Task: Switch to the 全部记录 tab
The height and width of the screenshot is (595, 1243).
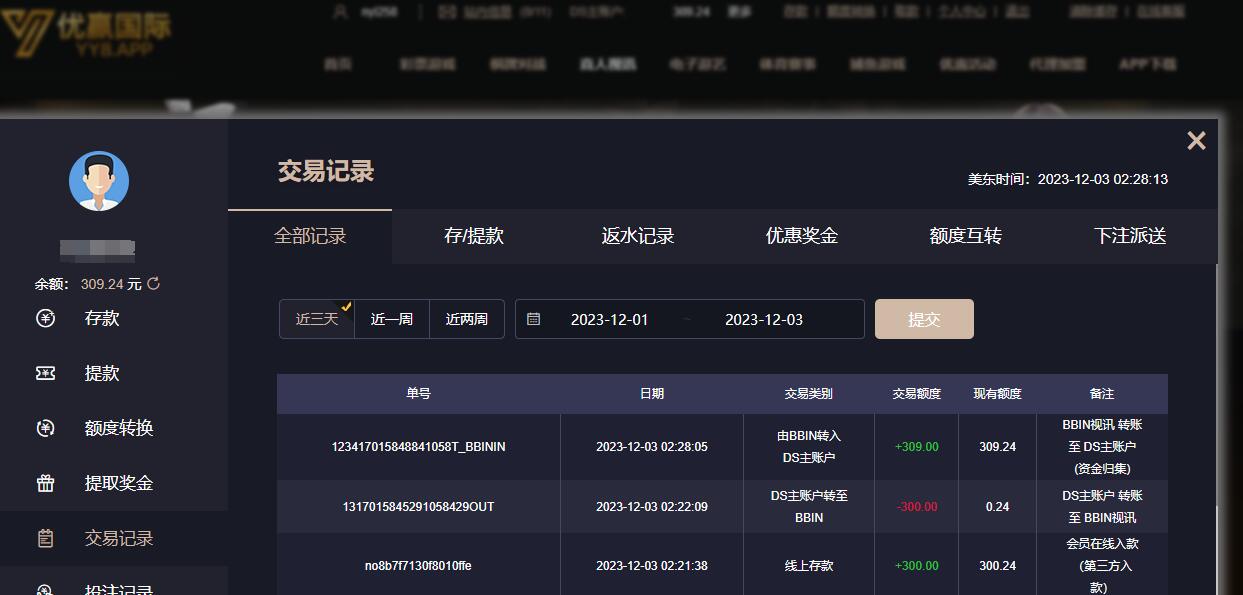Action: pos(310,236)
